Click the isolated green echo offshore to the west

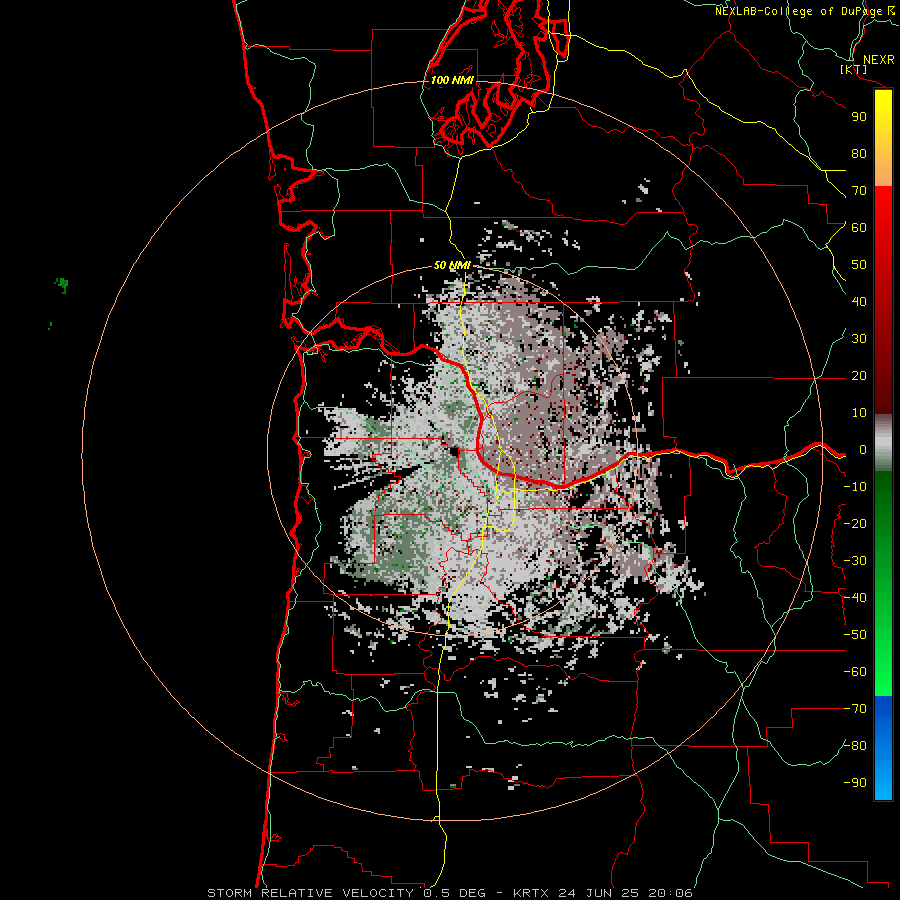click(61, 284)
